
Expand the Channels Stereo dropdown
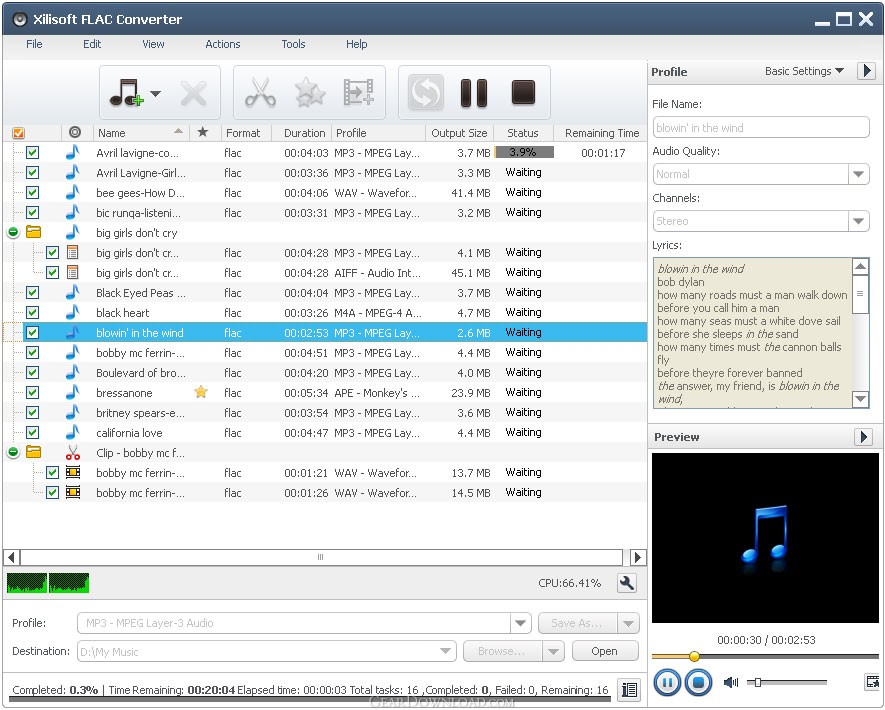click(858, 221)
